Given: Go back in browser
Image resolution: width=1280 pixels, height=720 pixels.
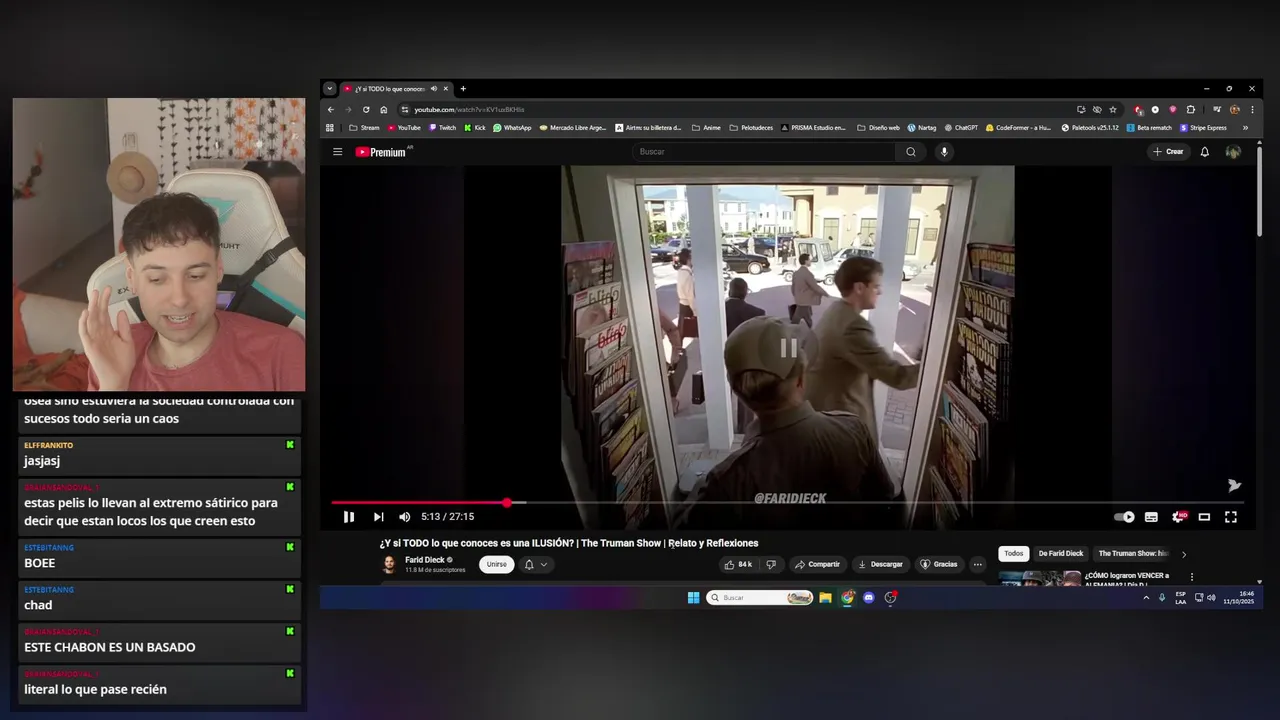Looking at the screenshot, I should [331, 109].
